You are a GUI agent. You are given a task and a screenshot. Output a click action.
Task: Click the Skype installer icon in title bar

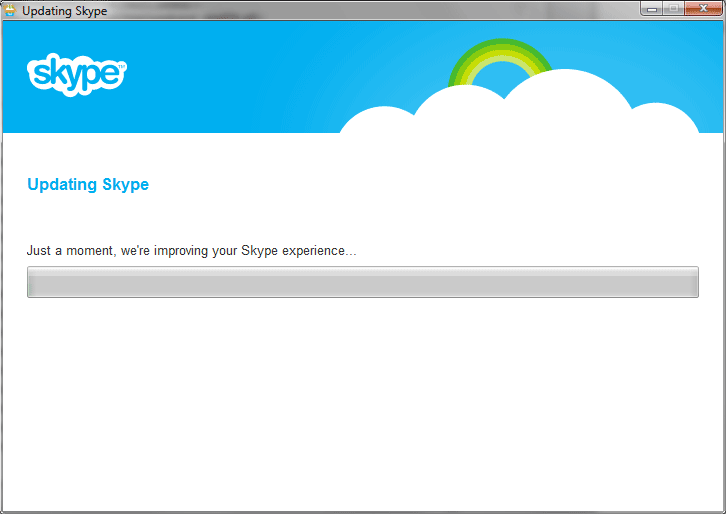10,10
